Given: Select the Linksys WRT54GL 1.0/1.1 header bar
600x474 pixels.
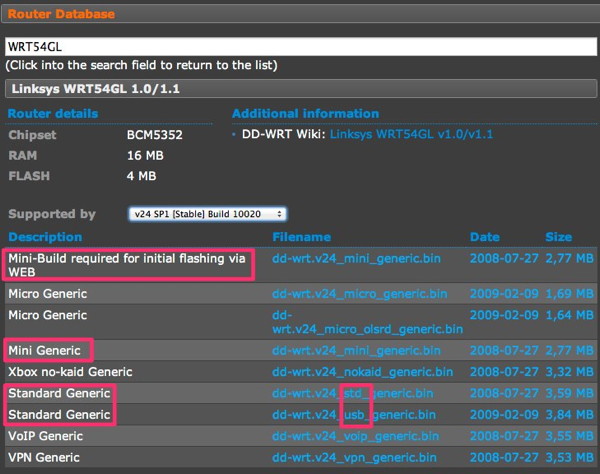Looking at the screenshot, I should [301, 89].
